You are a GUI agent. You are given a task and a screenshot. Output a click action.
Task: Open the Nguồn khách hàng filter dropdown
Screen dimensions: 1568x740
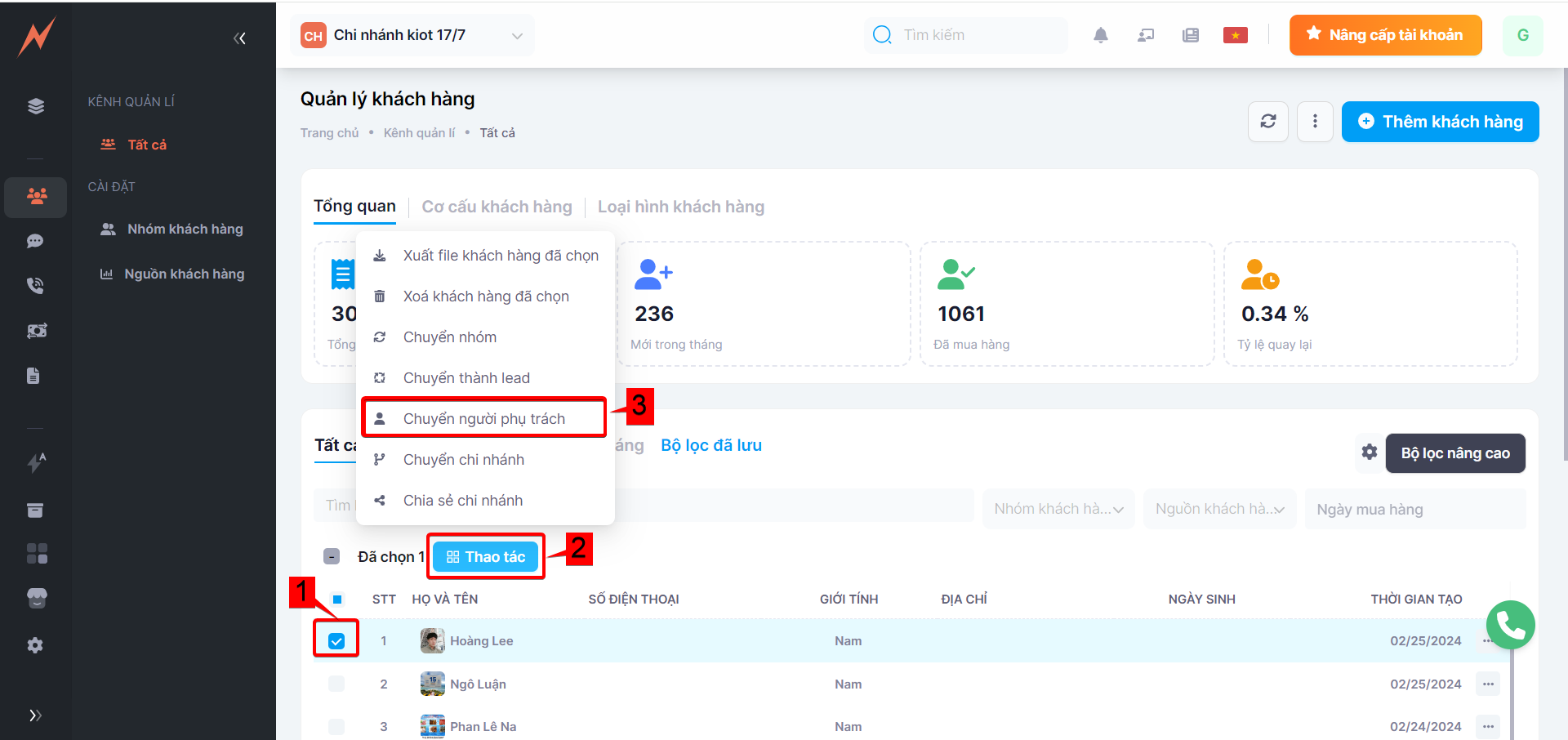(1219, 509)
